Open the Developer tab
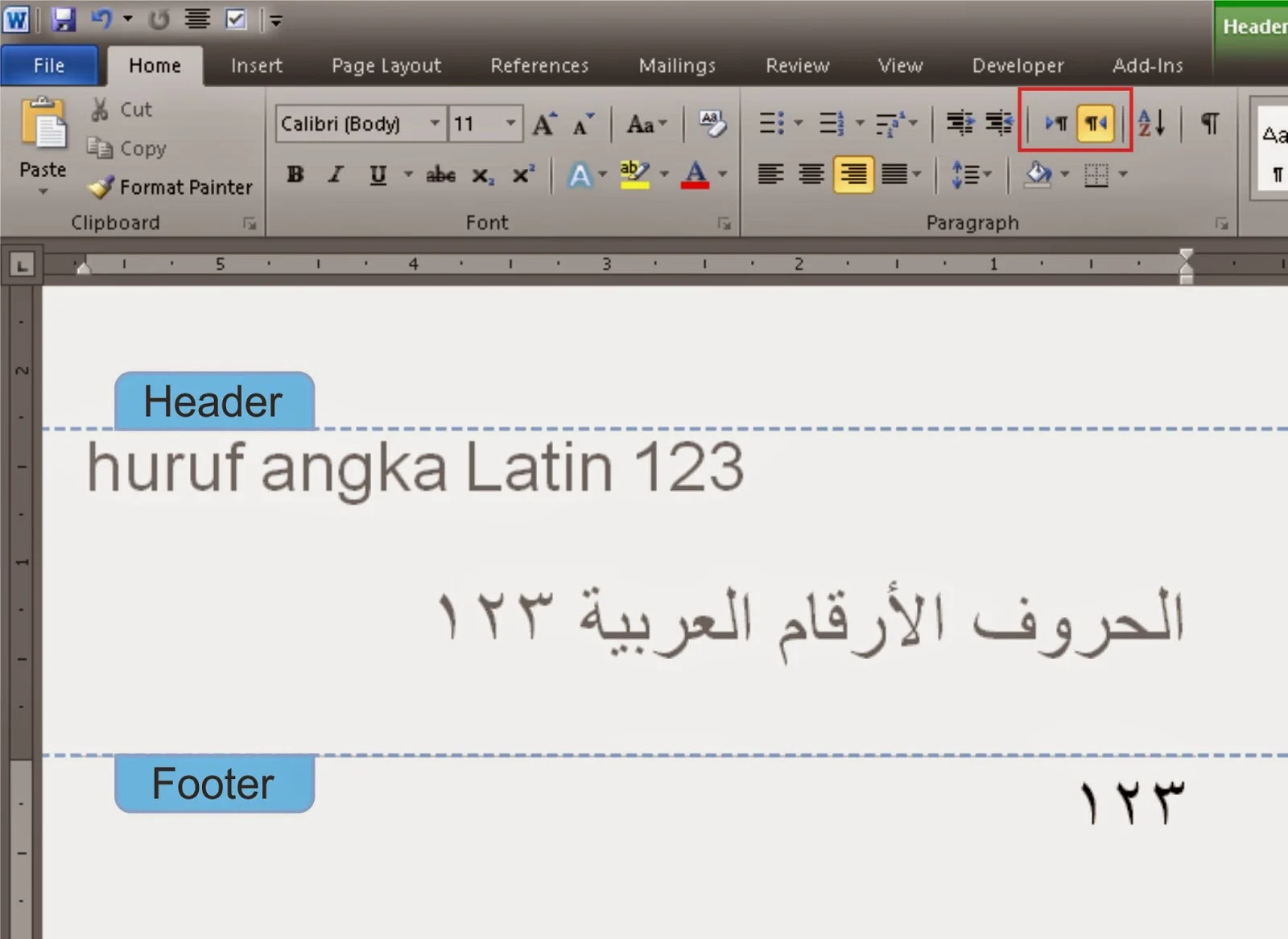The width and height of the screenshot is (1288, 939). [1018, 65]
